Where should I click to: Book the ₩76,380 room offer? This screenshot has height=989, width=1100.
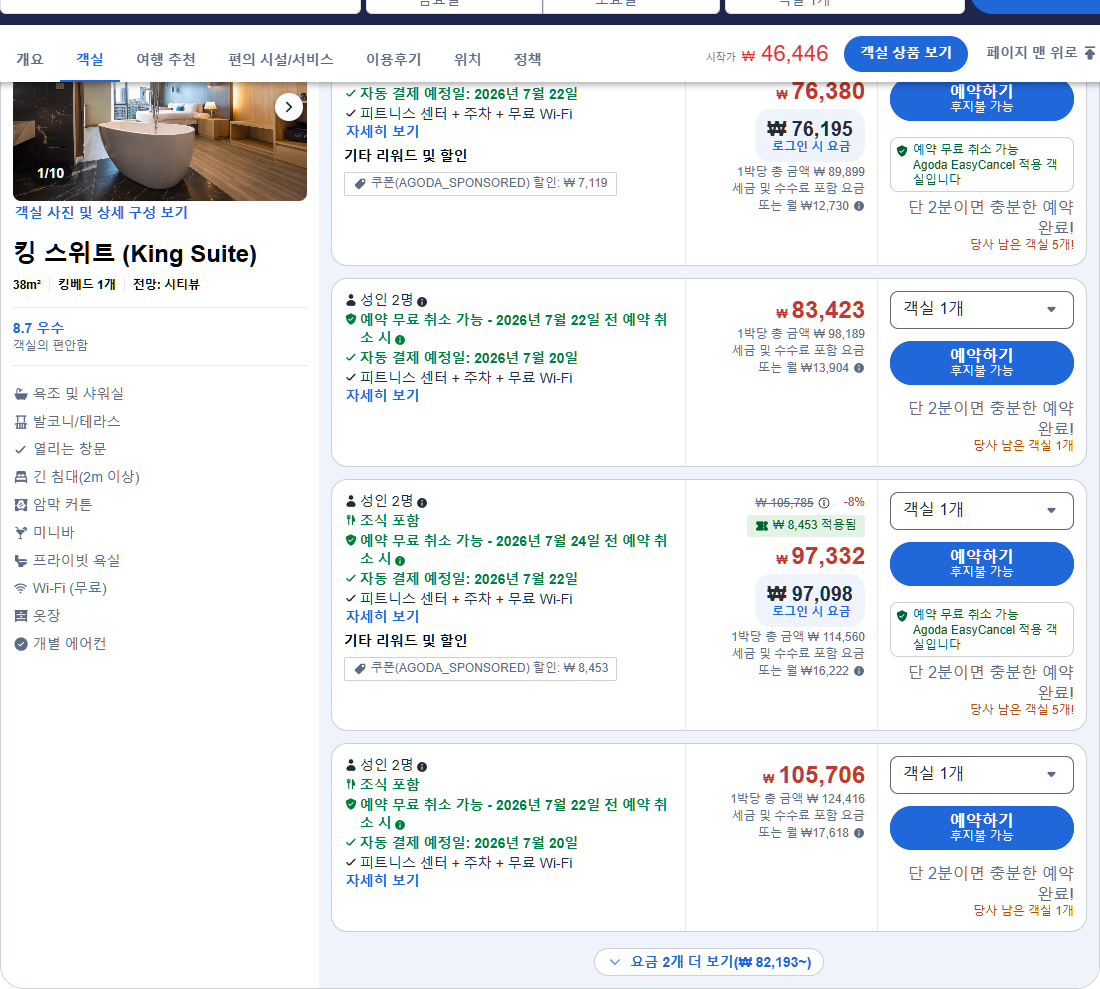point(981,100)
